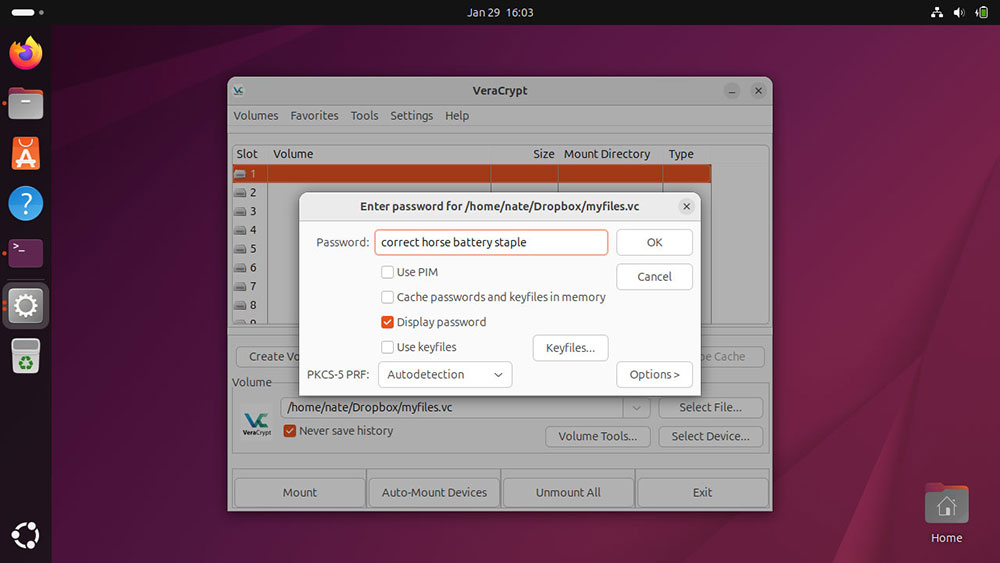Open the PKCS-5 PRF Autodetection dropdown

click(445, 374)
